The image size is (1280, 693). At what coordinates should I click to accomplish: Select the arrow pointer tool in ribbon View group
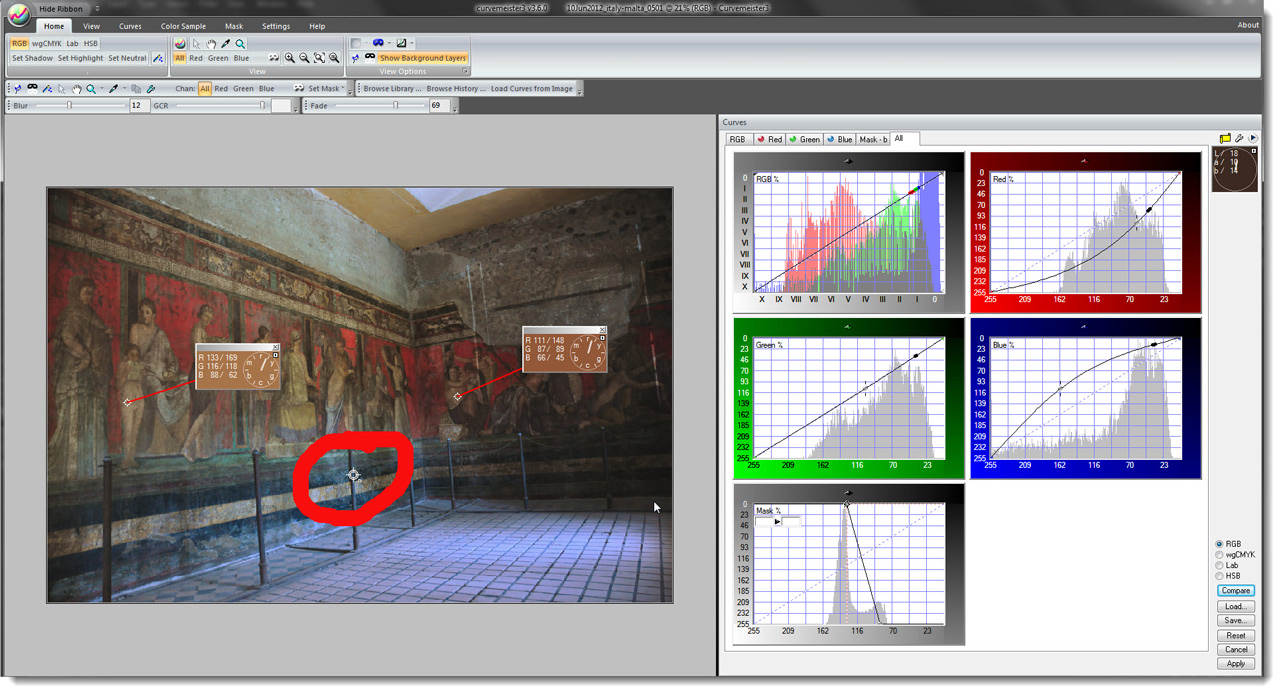click(x=196, y=44)
